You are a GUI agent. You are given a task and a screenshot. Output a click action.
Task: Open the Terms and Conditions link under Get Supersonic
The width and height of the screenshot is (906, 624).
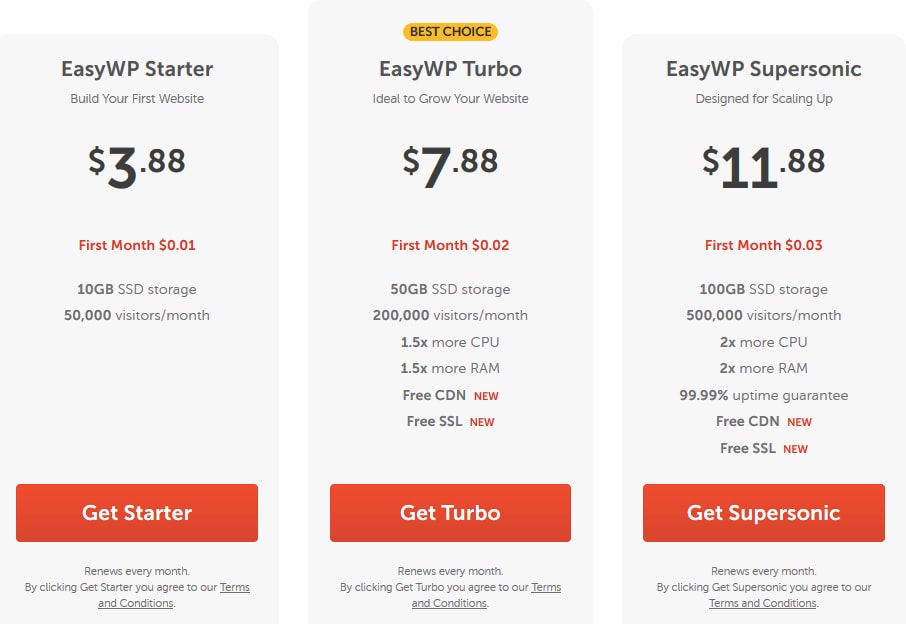click(762, 603)
